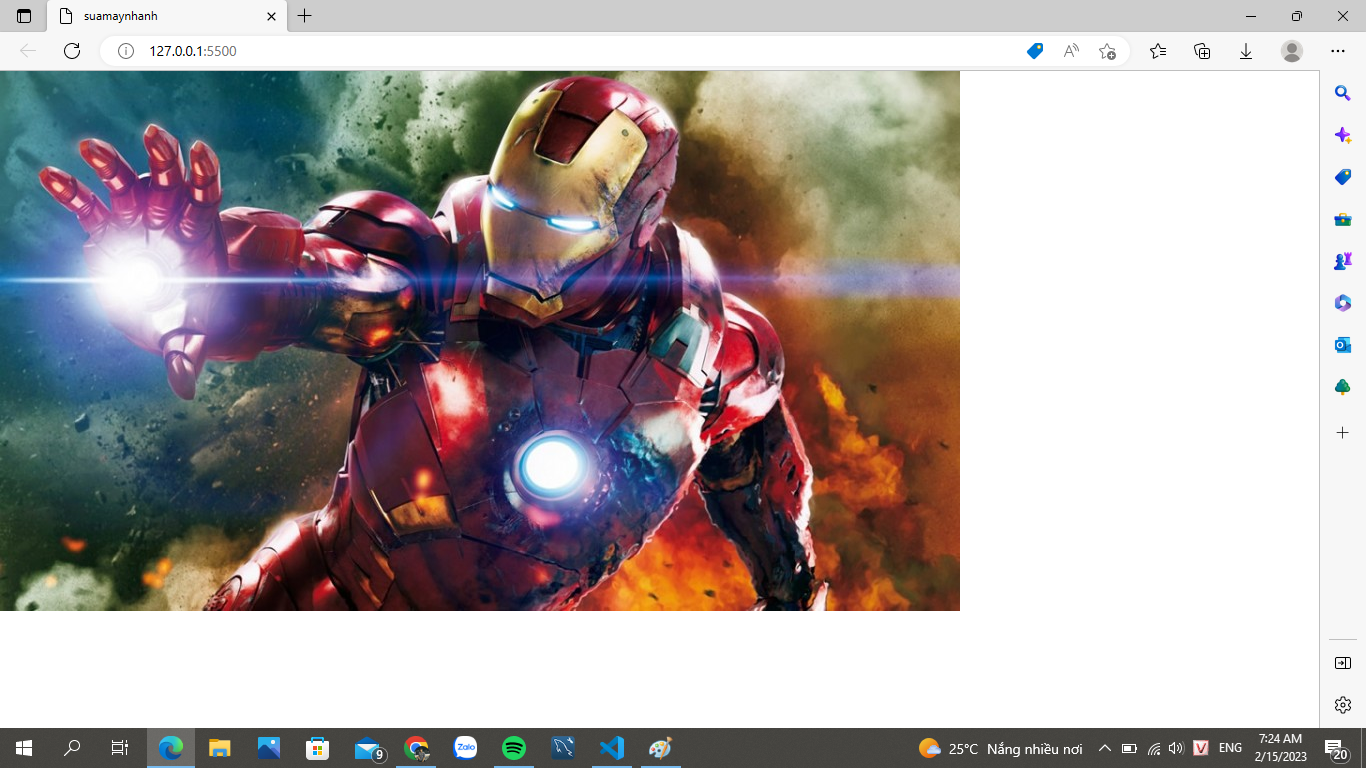Viewport: 1366px width, 768px height.
Task: Customize sidebar with plus icon
Action: pyautogui.click(x=1343, y=433)
